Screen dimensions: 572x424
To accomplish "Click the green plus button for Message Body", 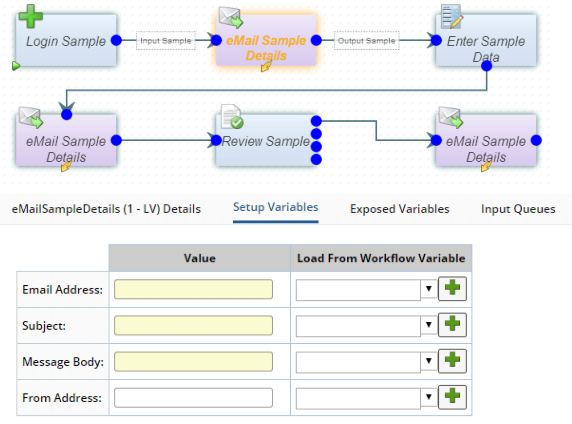I will click(452, 361).
